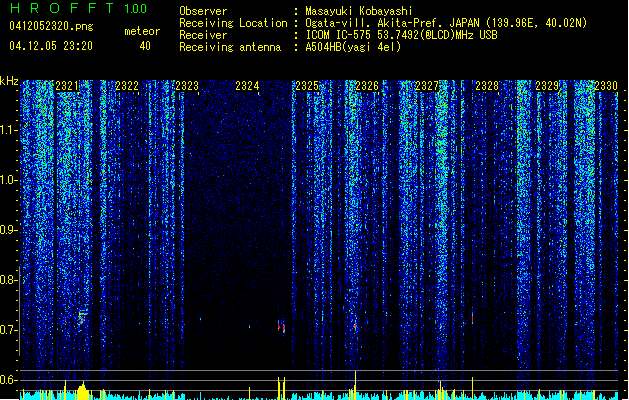
Task: Click the 2327 time marker
Action: 427,86
